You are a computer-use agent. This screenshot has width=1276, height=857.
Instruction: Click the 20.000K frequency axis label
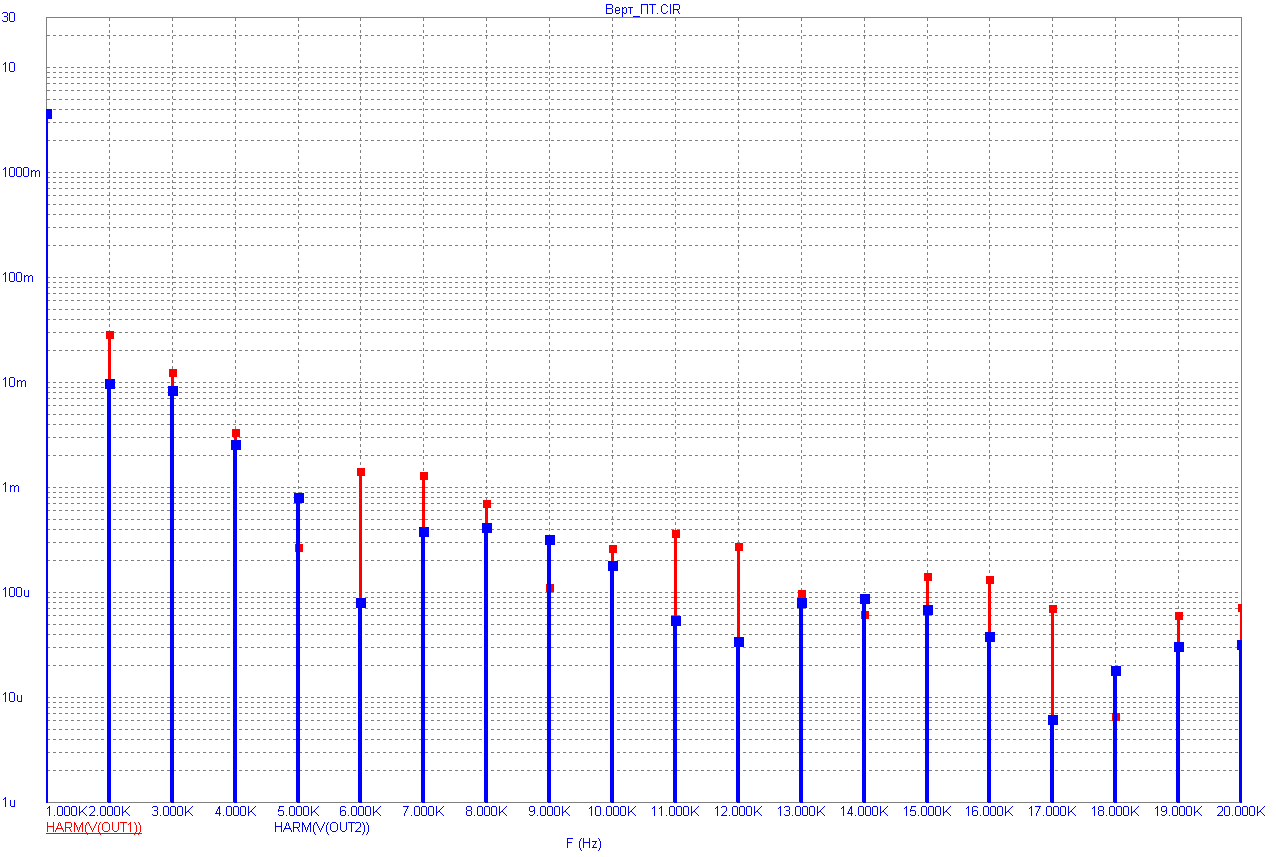click(x=1241, y=811)
